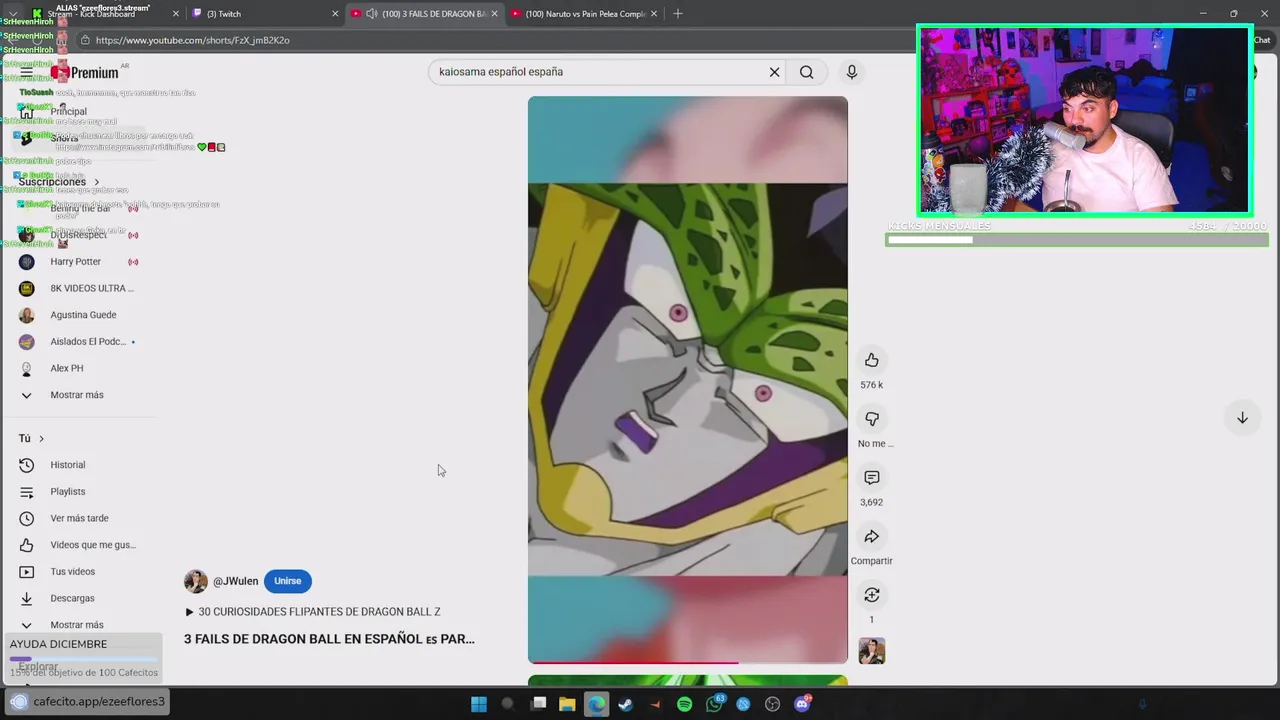The width and height of the screenshot is (1280, 720).
Task: Tap the Remix icon
Action: [872, 595]
